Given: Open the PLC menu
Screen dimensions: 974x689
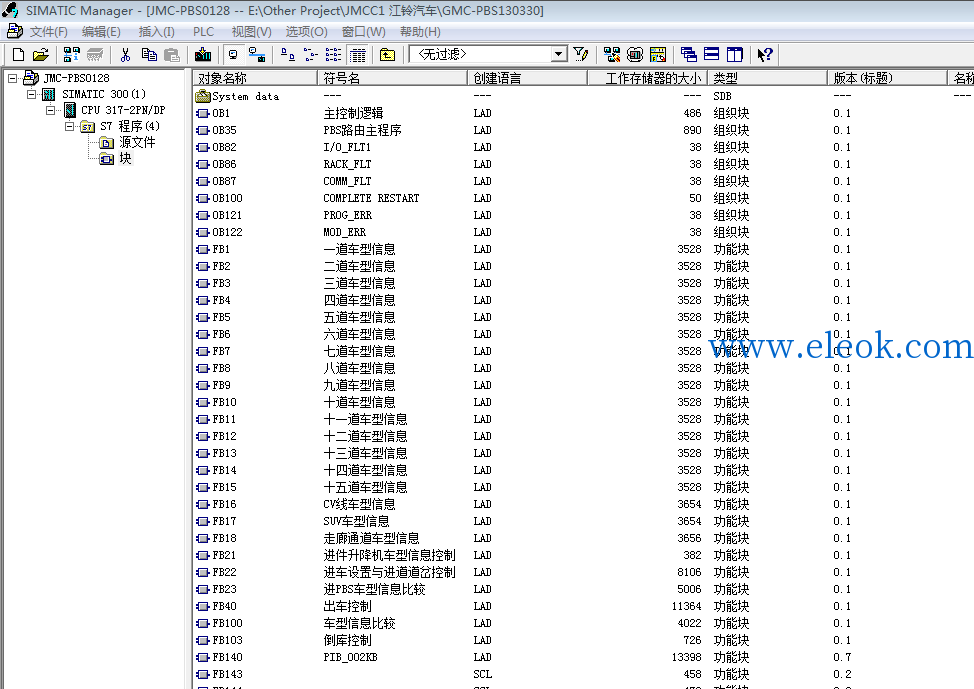Looking at the screenshot, I should pyautogui.click(x=203, y=32).
